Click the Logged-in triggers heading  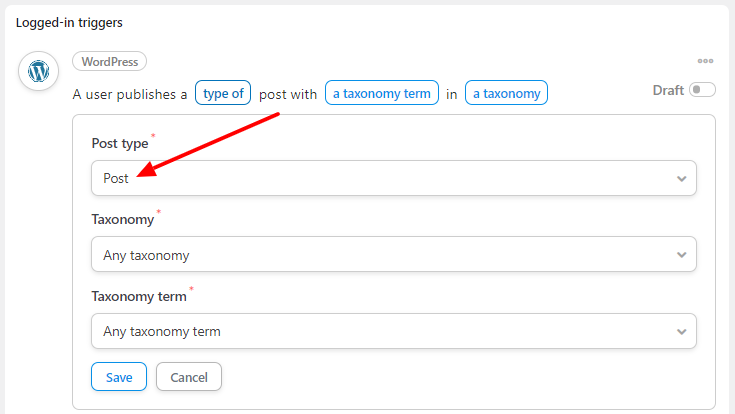click(x=69, y=23)
